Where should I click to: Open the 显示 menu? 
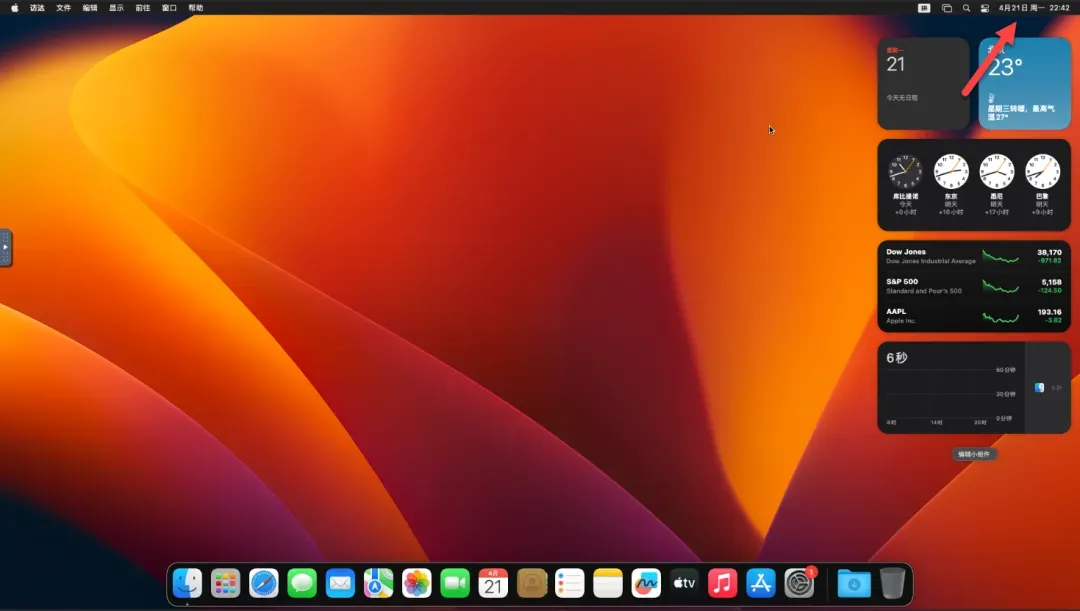tap(116, 8)
